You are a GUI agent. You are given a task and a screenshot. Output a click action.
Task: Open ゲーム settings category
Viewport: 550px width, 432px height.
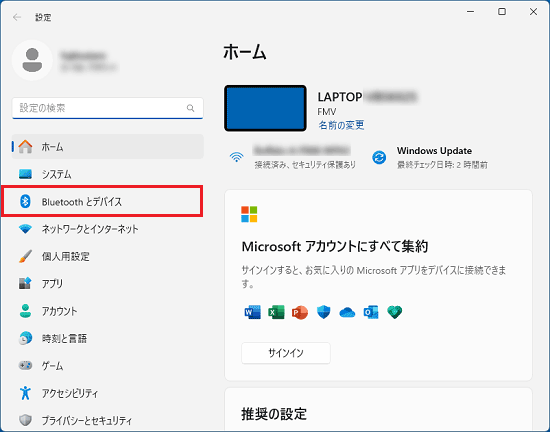pos(108,365)
